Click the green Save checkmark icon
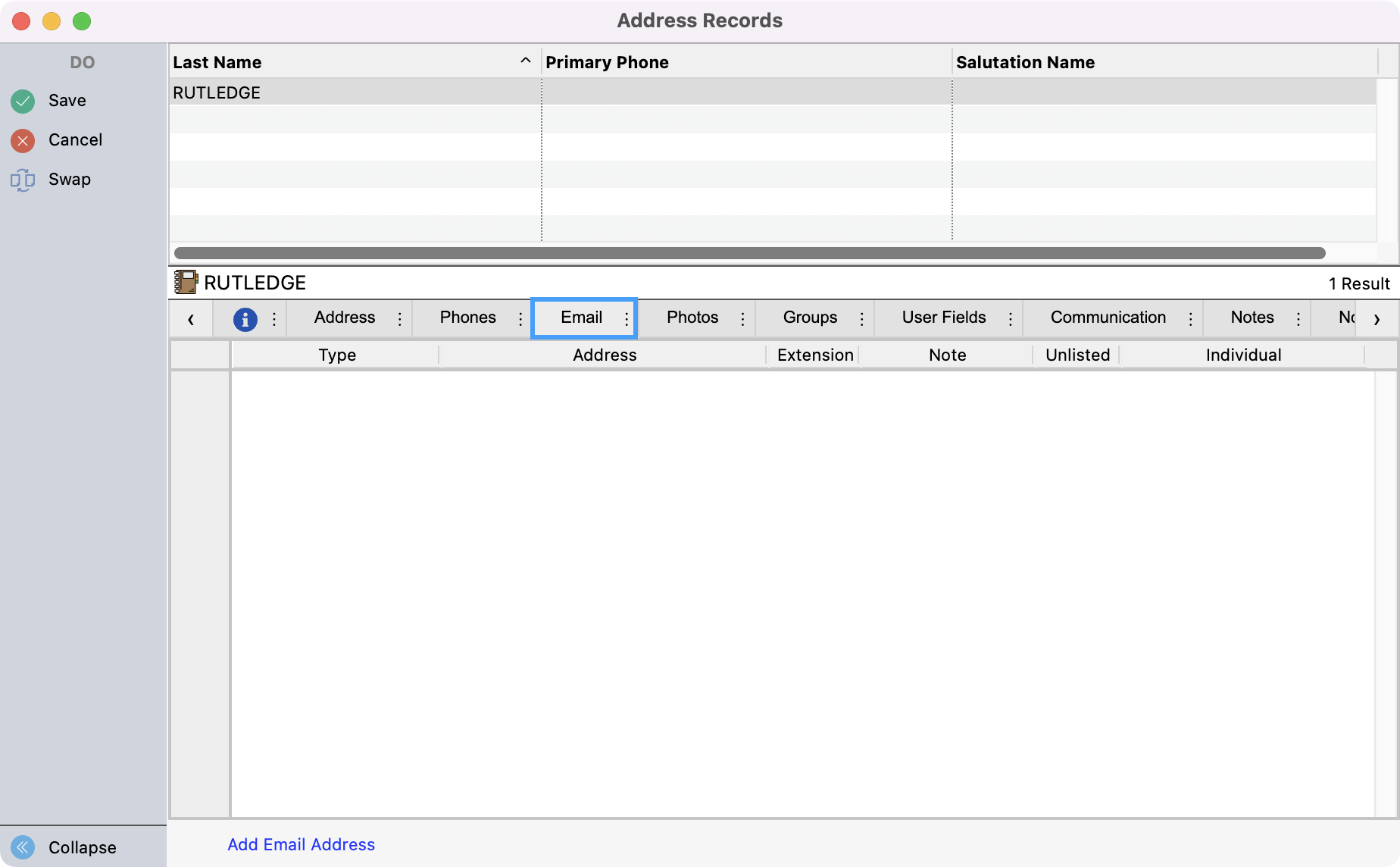Screen dimensions: 1400x867 (23, 101)
